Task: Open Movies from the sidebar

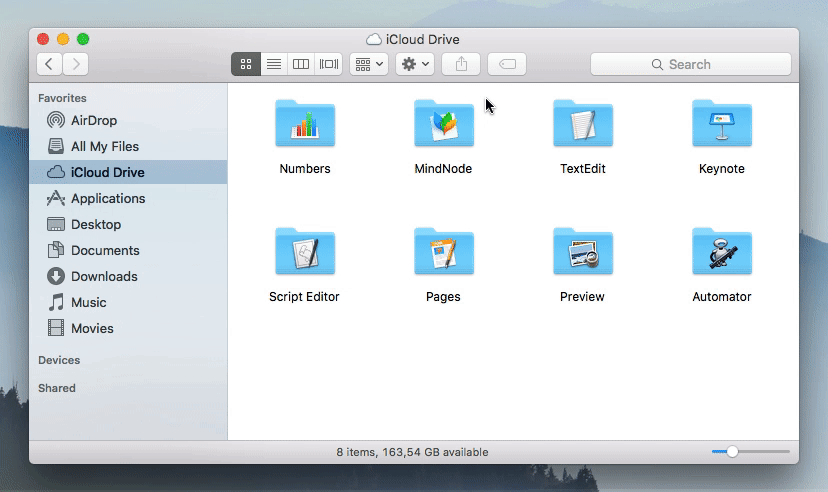Action: tap(128, 328)
